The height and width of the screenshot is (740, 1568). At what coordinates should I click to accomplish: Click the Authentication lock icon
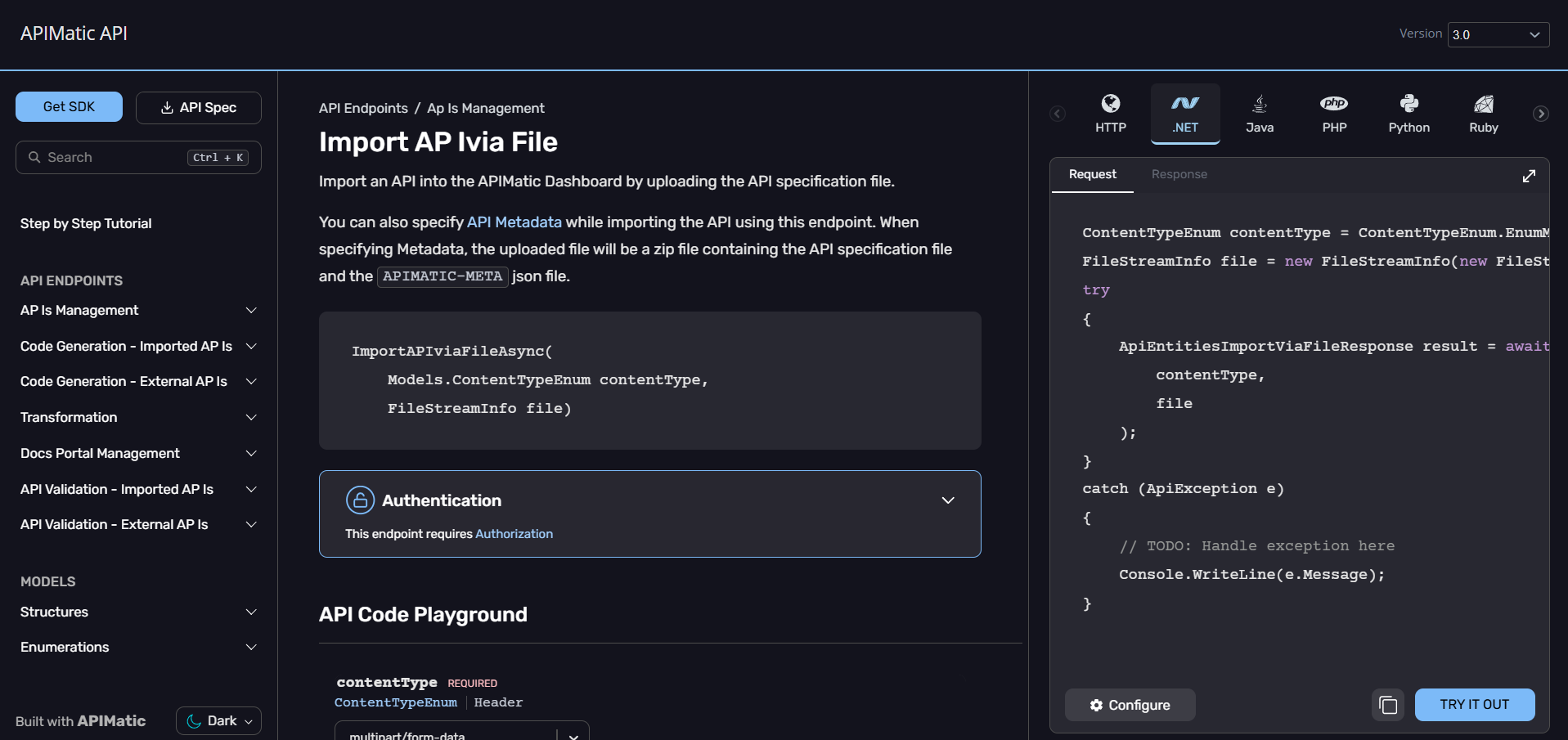[360, 500]
